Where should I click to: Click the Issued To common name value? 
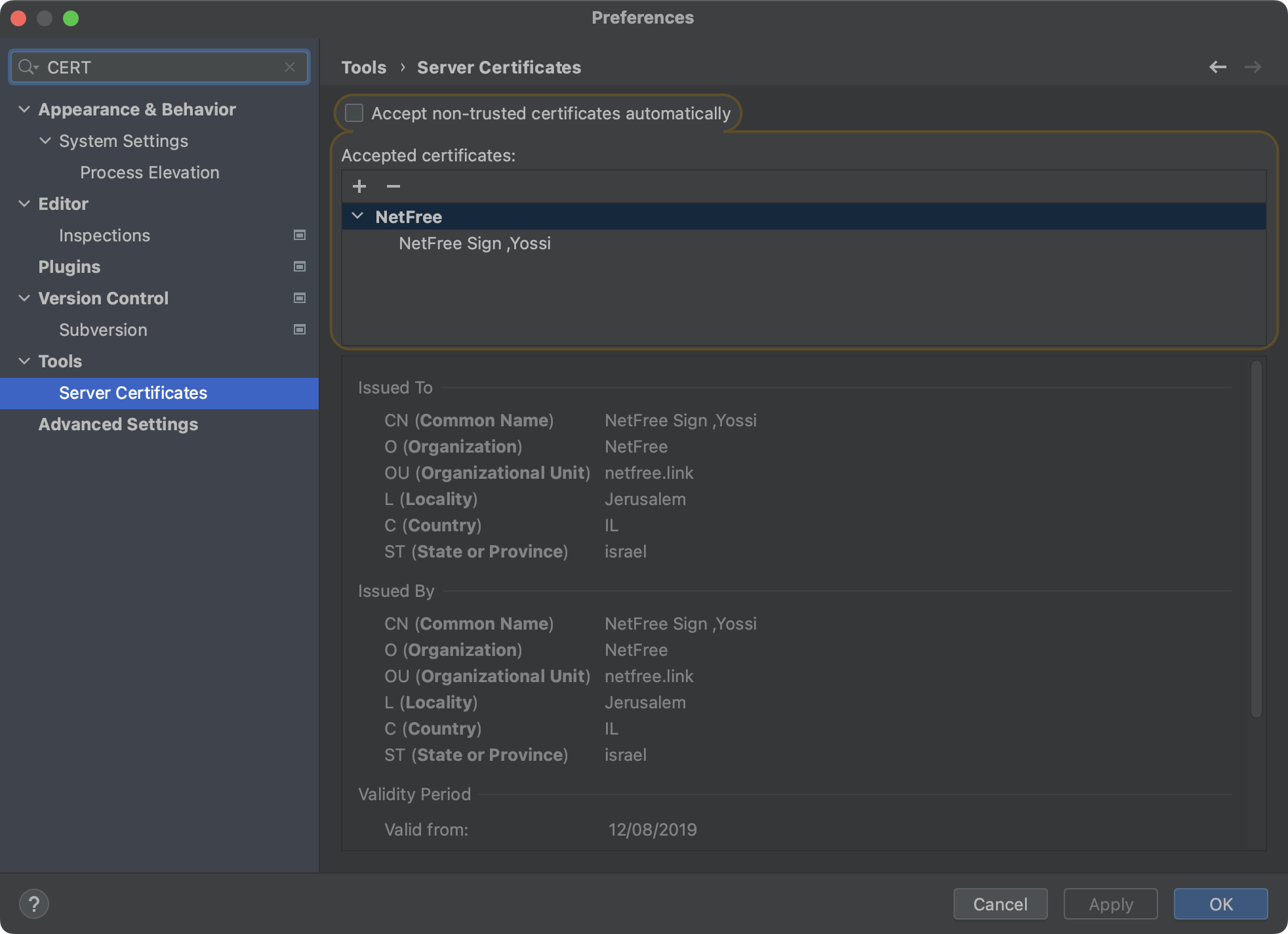pyautogui.click(x=681, y=420)
